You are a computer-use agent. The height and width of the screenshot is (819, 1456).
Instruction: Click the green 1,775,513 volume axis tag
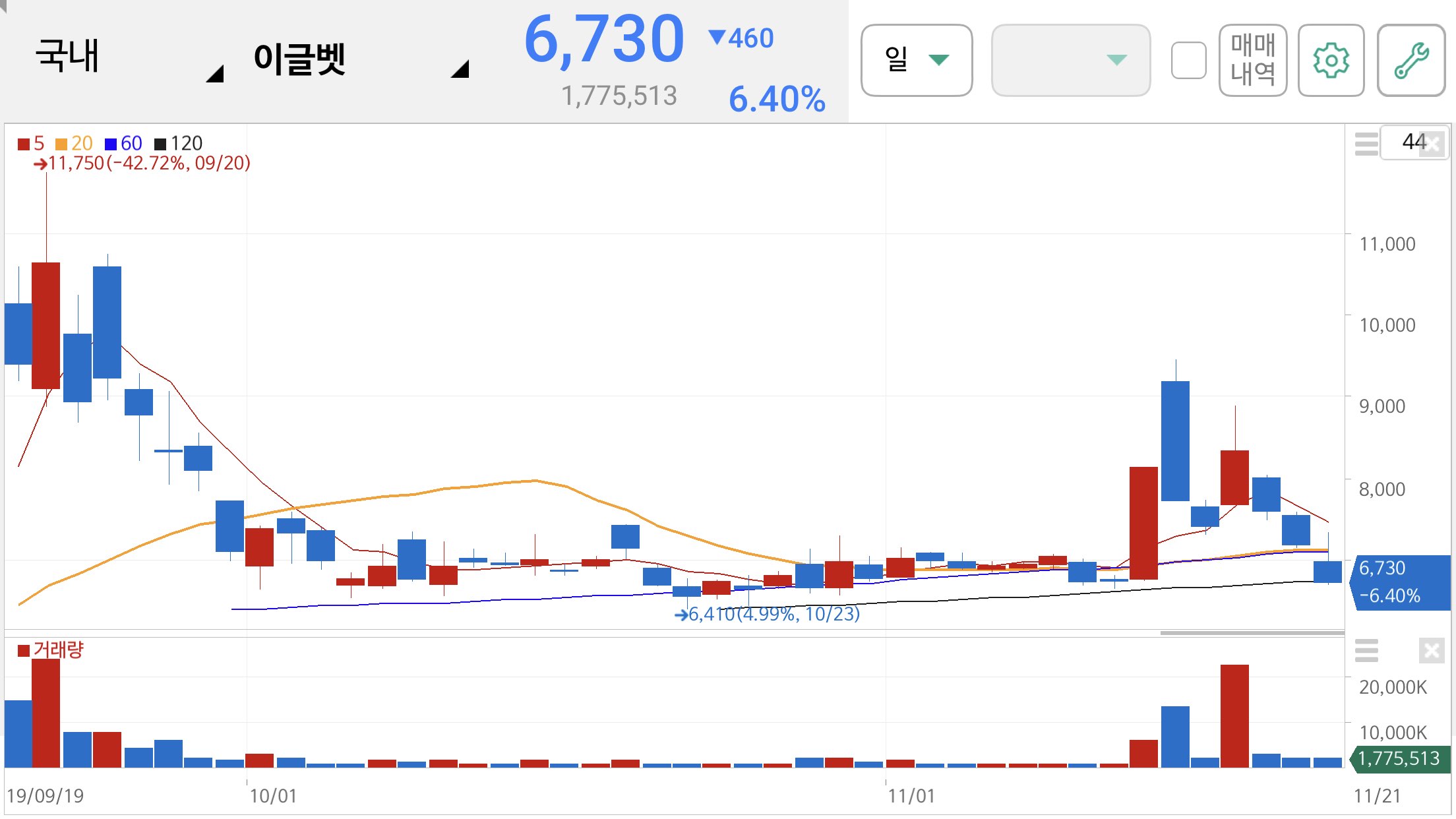(x=1400, y=758)
